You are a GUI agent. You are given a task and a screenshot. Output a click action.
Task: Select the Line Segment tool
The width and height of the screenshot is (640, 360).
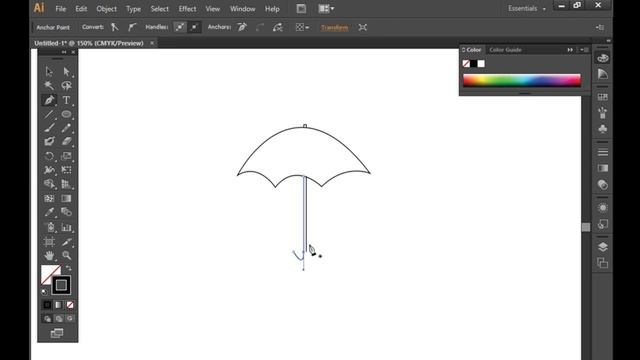click(49, 114)
